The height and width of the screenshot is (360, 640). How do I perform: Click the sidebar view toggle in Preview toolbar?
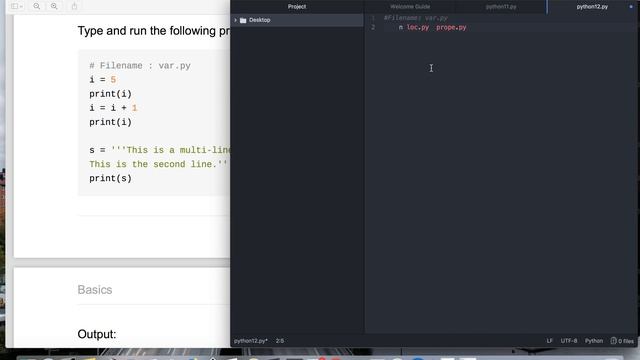coord(17,6)
